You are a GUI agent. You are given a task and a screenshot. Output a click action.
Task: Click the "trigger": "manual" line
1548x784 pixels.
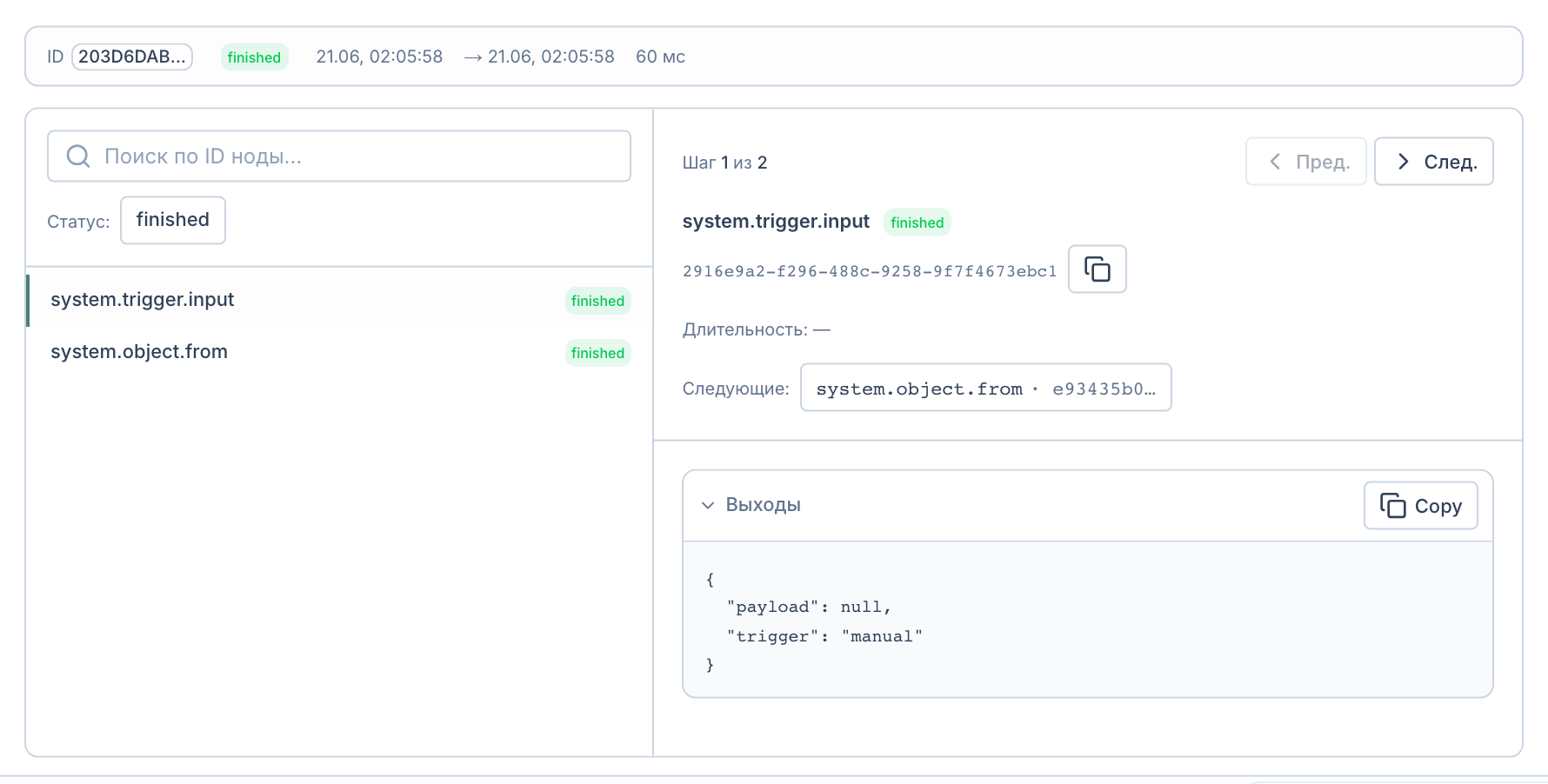(x=824, y=636)
